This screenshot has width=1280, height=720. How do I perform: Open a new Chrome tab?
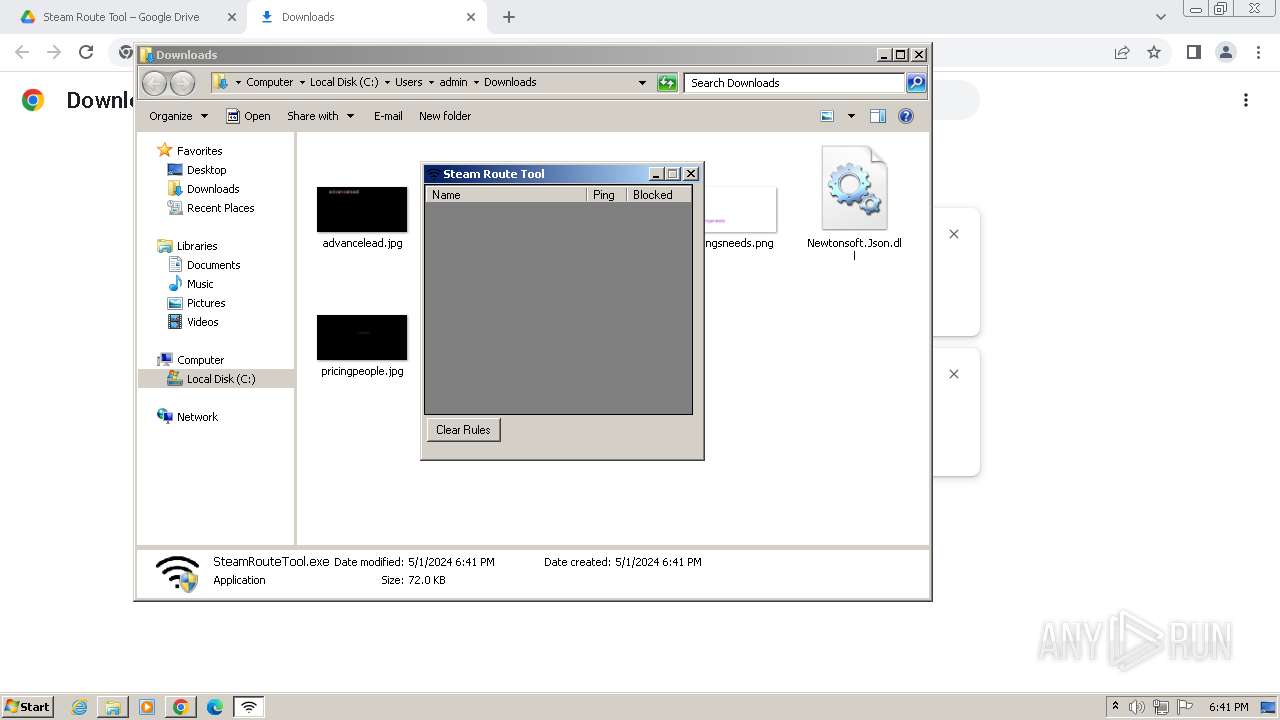pos(509,17)
